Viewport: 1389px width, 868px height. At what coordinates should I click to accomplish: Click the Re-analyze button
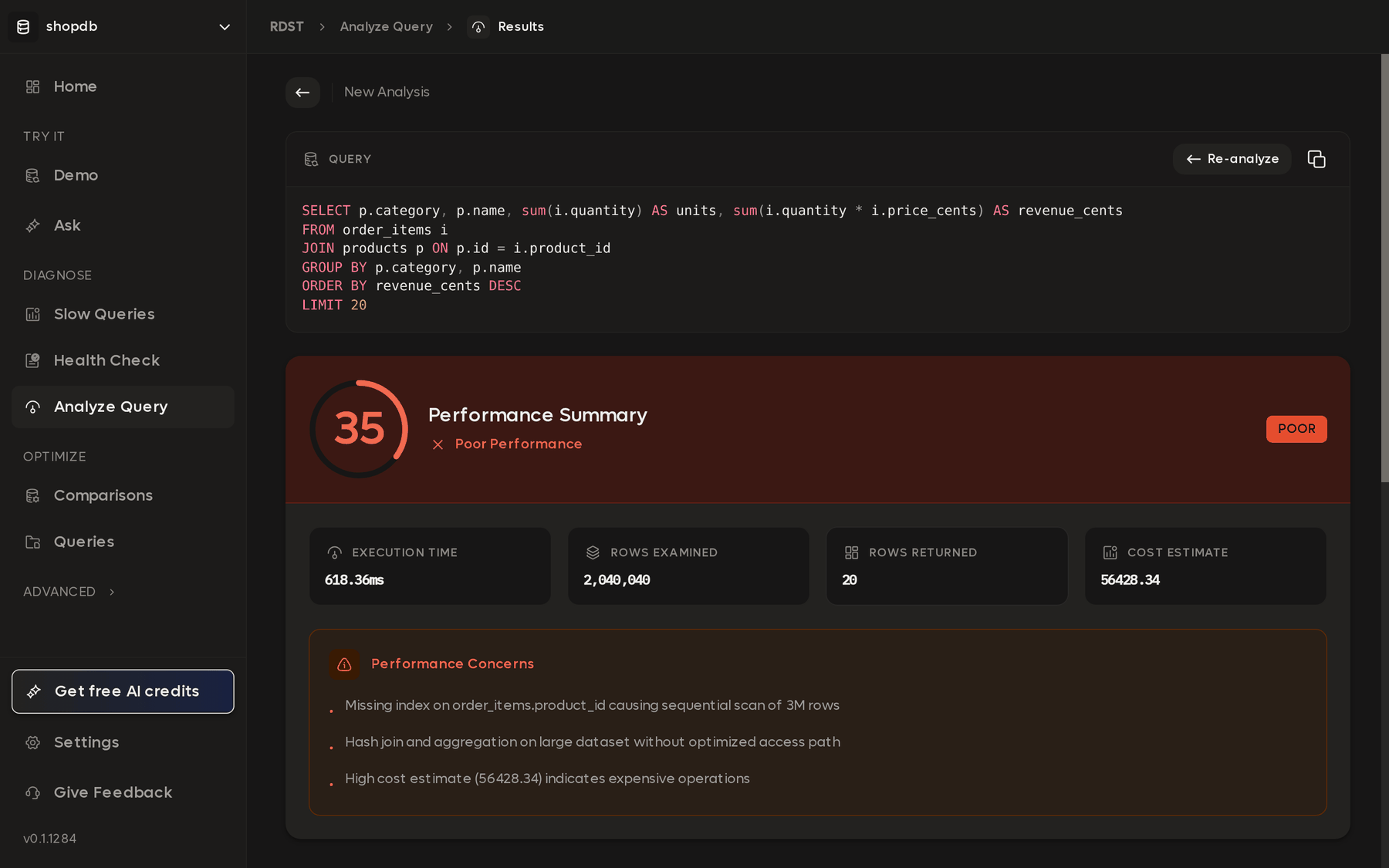[x=1232, y=159]
